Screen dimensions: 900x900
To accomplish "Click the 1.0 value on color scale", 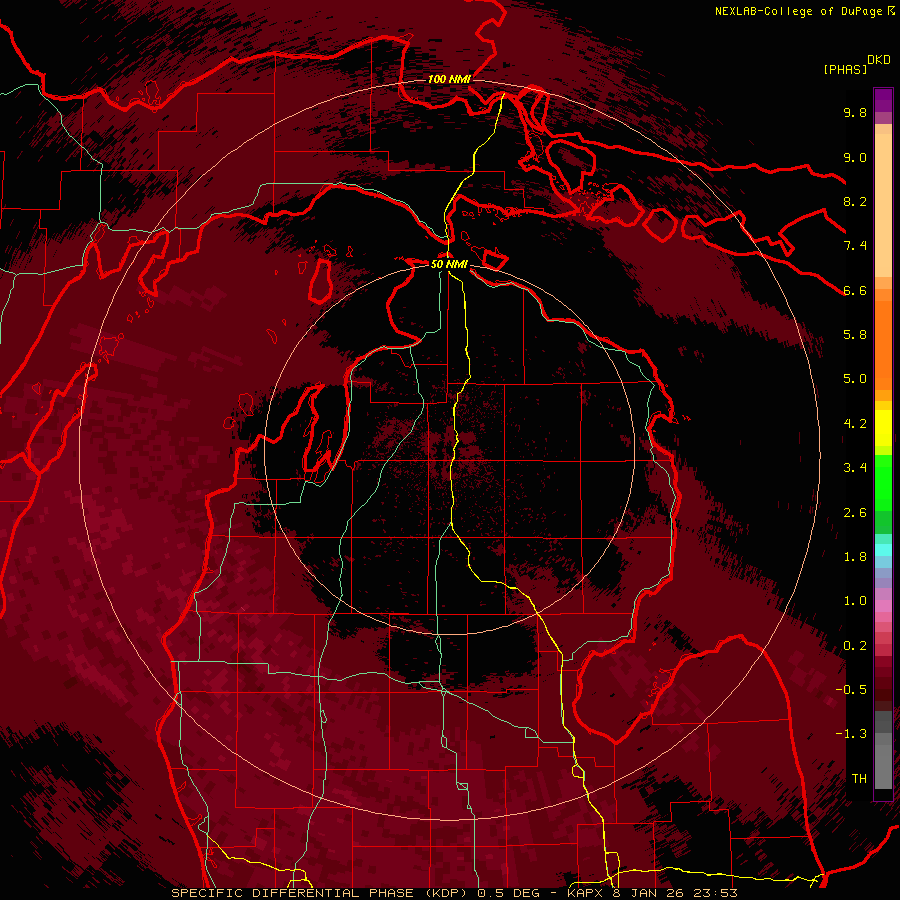I will (855, 601).
